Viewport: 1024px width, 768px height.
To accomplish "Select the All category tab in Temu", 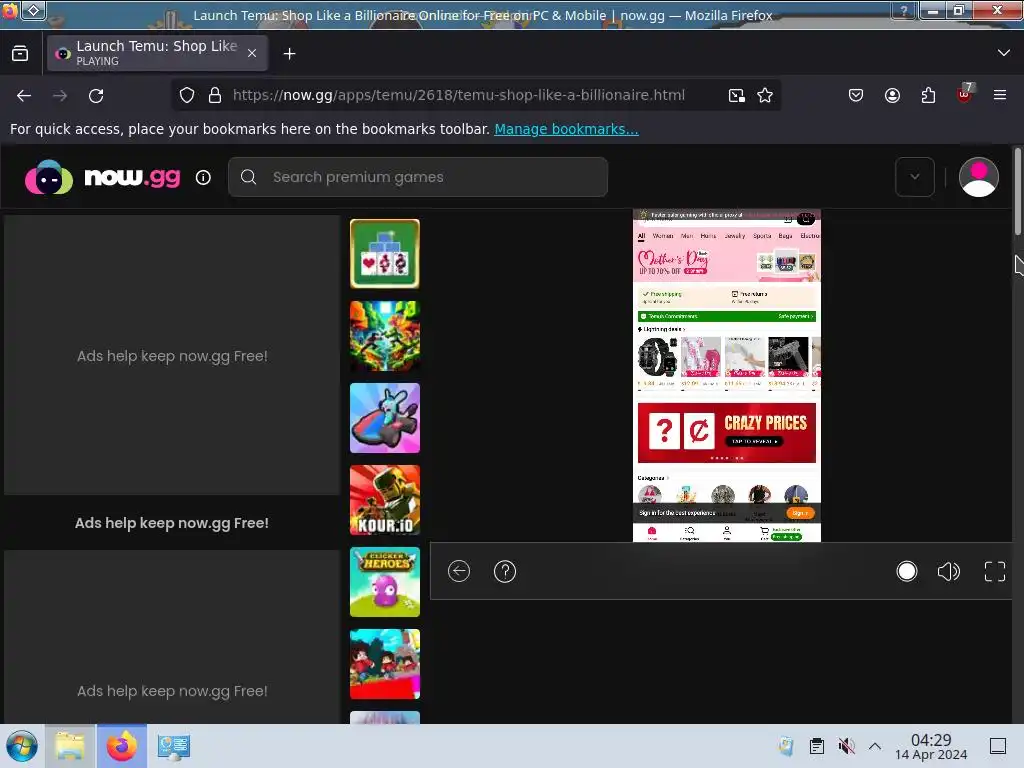I will (x=641, y=236).
